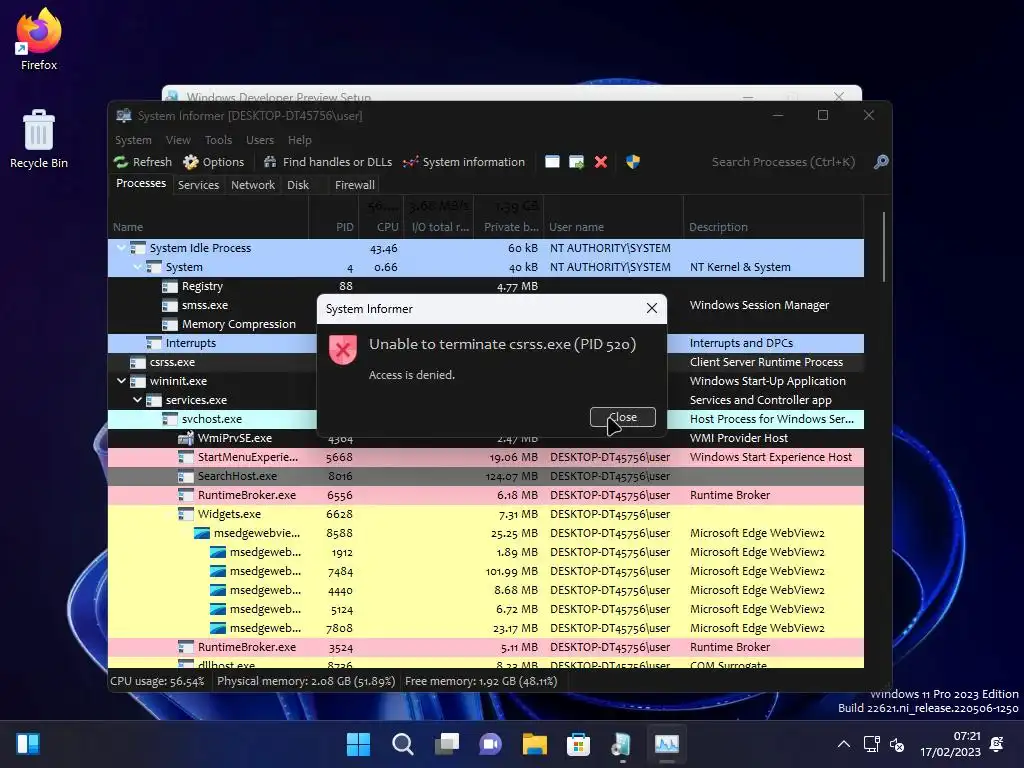Click the CPU usage status bar entry
This screenshot has height=768, width=1024.
coord(157,681)
